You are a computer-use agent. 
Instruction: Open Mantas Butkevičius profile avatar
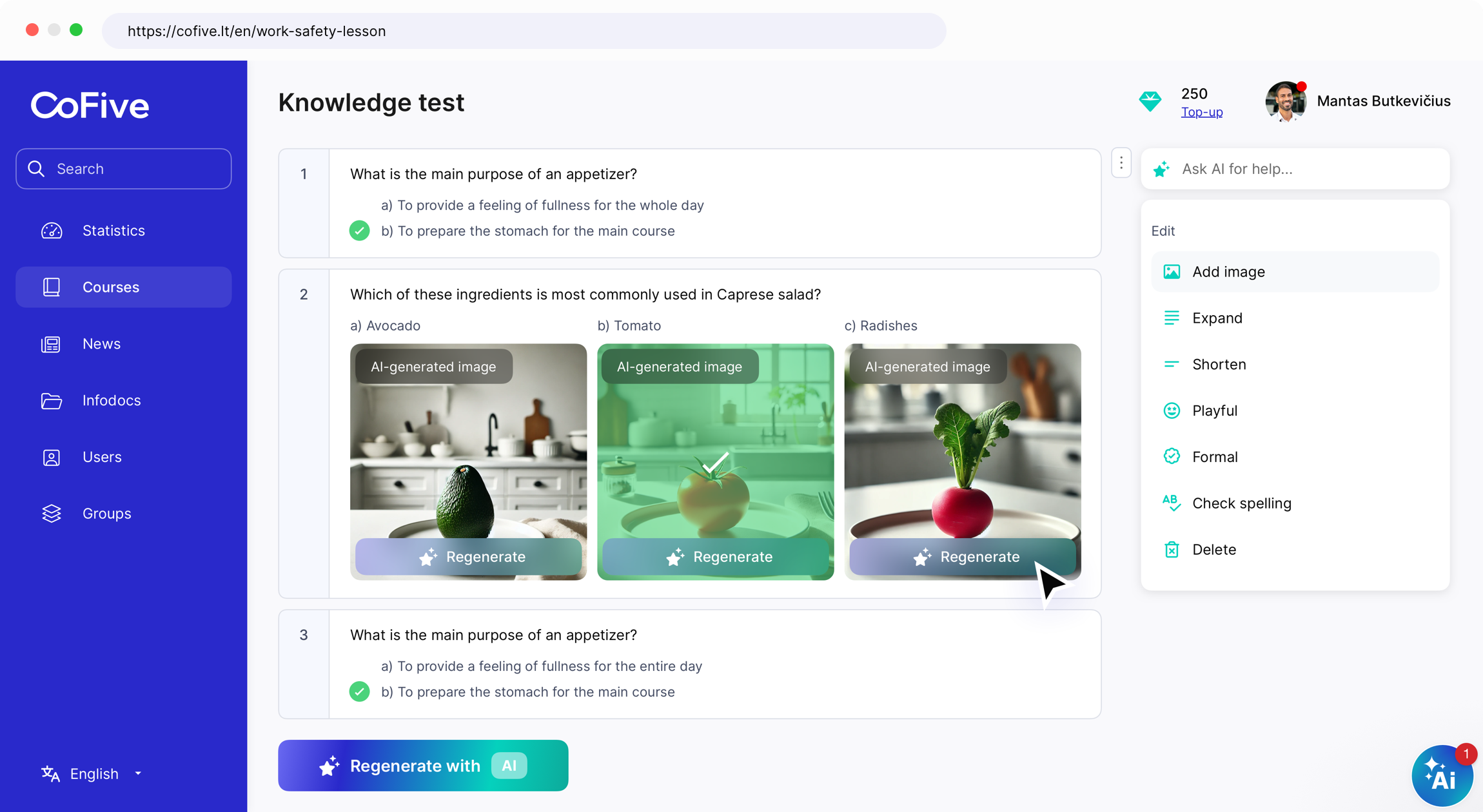pyautogui.click(x=1286, y=101)
